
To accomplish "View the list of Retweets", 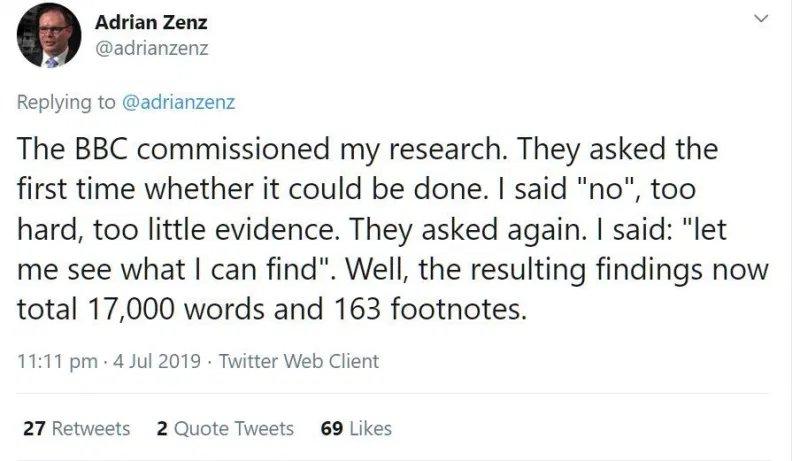I will tap(91, 428).
